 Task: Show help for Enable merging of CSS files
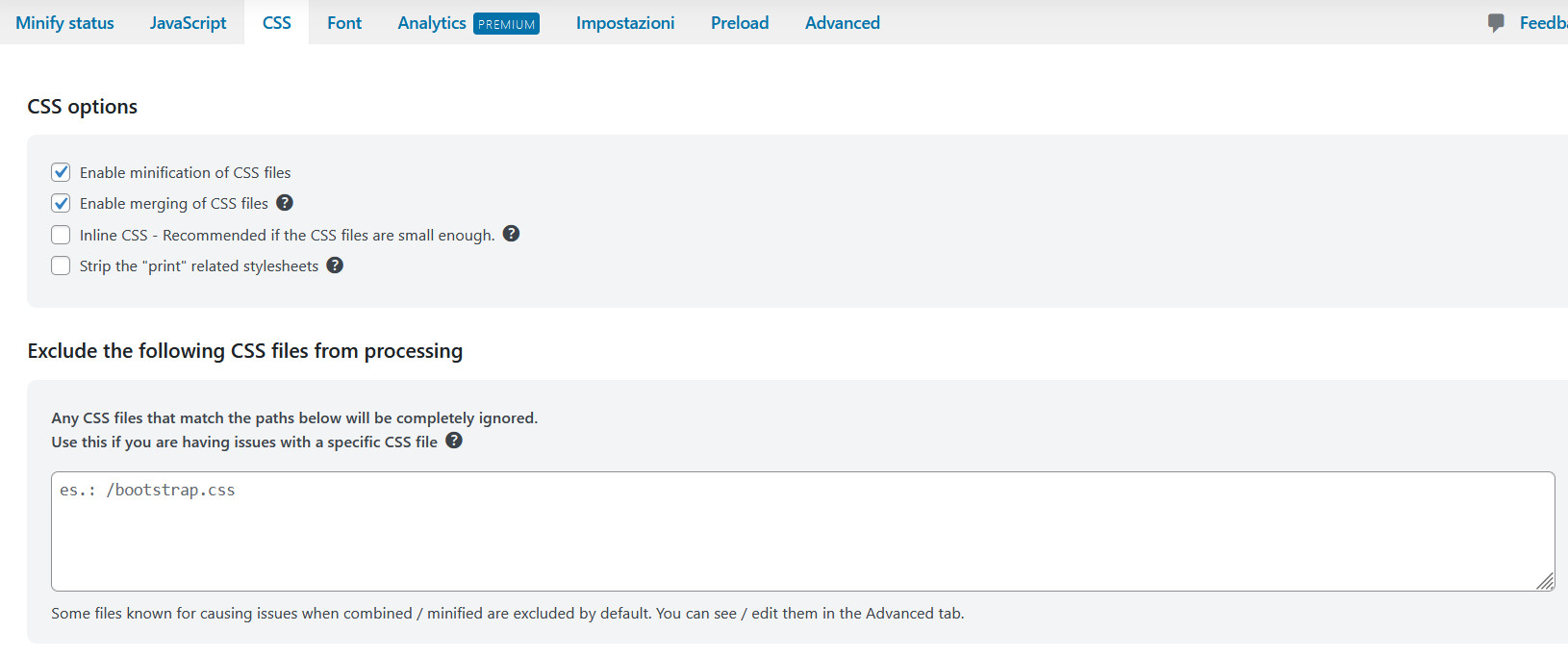click(285, 202)
